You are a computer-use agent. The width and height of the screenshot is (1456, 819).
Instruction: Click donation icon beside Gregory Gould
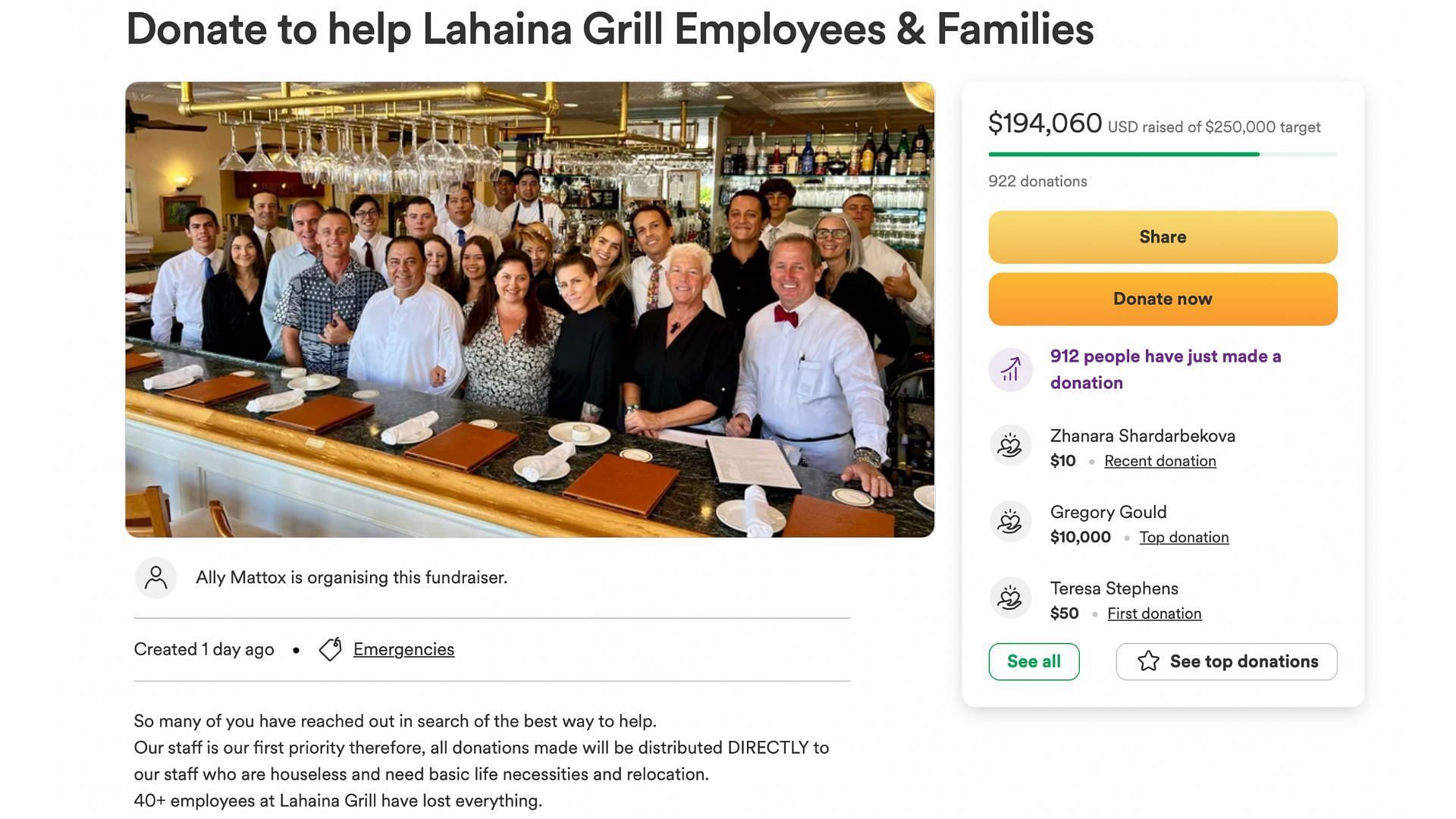pyautogui.click(x=1010, y=522)
